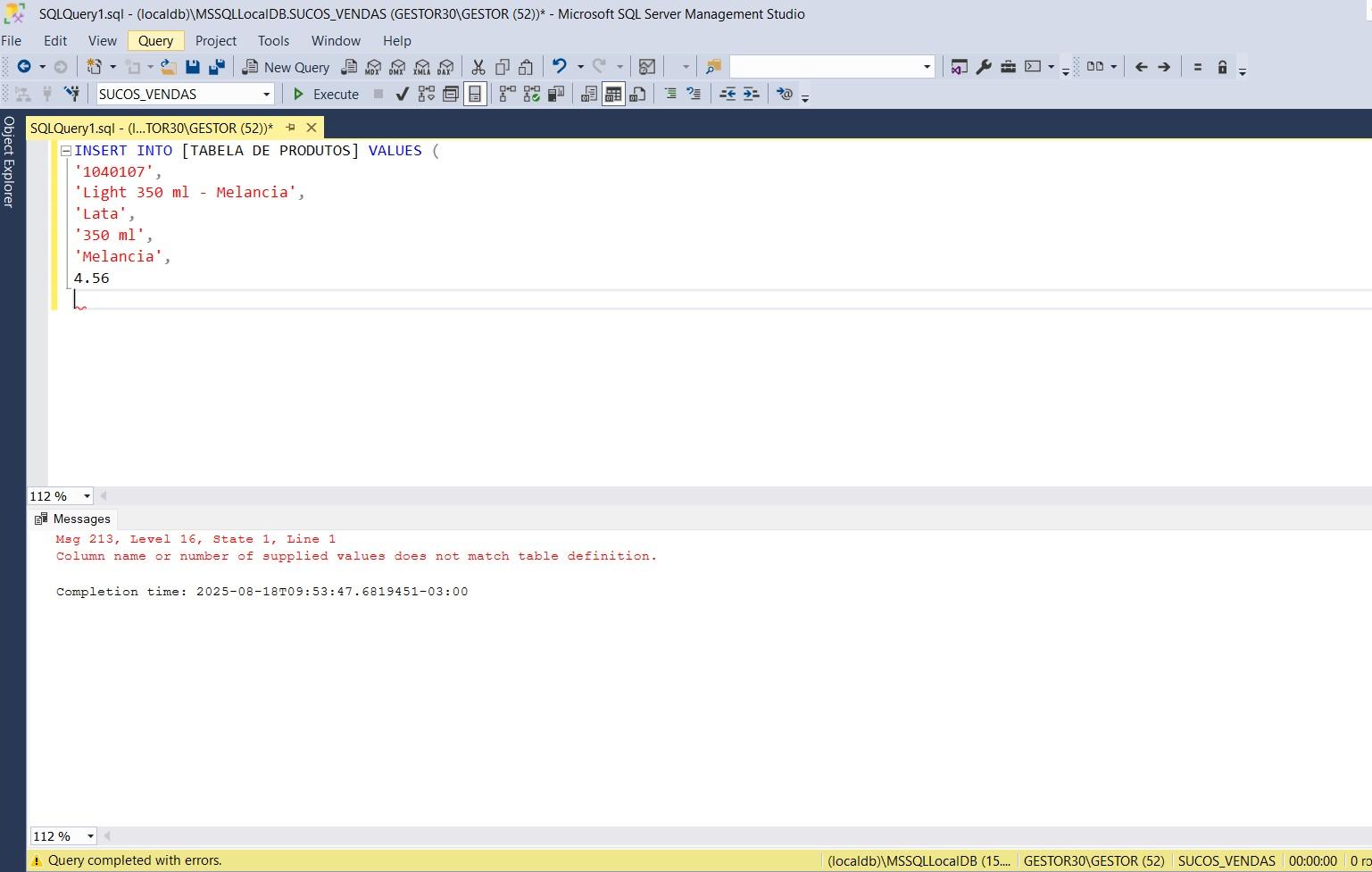The width and height of the screenshot is (1372, 872).
Task: Click the Copy icon
Action: click(x=503, y=67)
